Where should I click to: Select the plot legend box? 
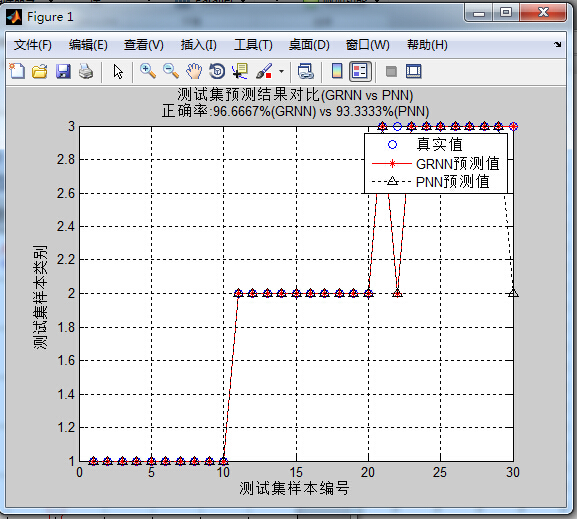(x=436, y=163)
